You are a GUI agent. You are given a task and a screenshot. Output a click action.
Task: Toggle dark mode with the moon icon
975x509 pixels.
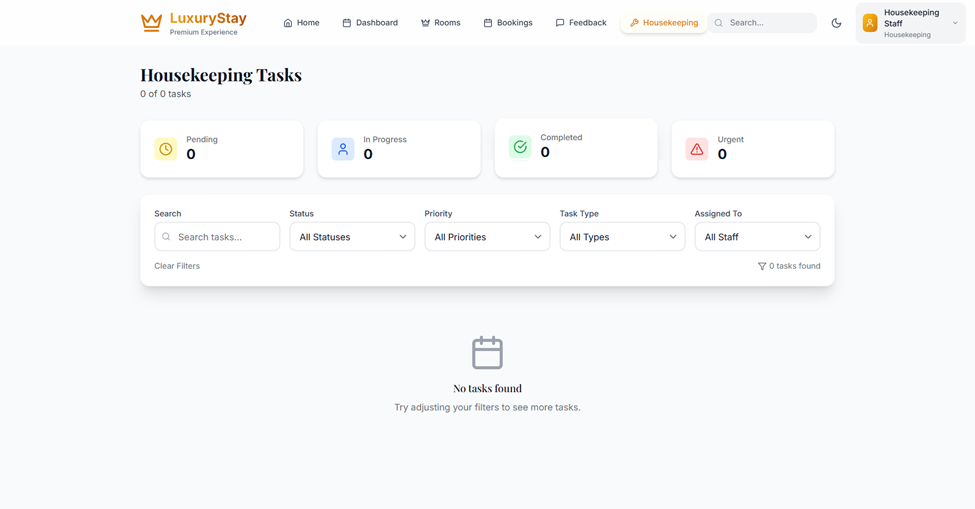coord(836,23)
